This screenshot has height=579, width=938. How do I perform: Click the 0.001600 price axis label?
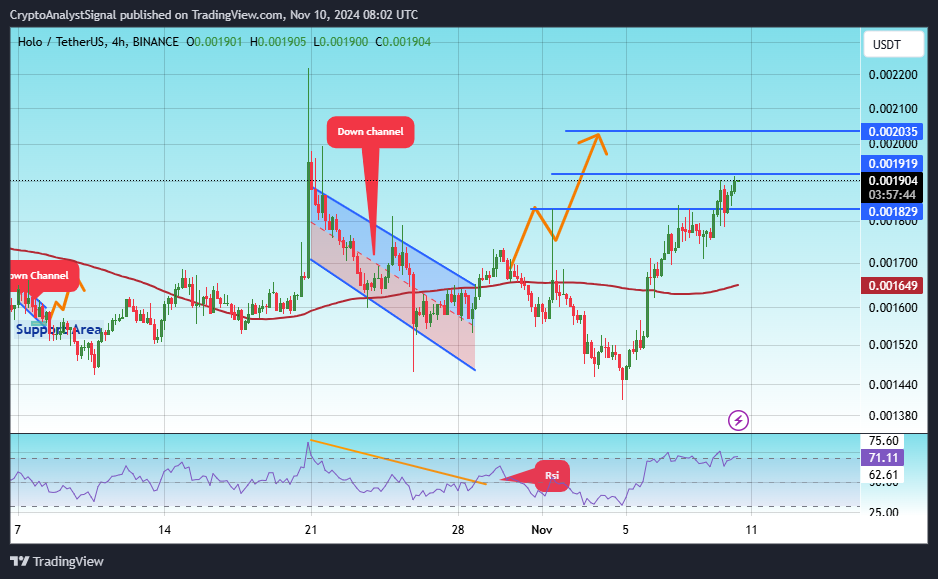pos(893,307)
